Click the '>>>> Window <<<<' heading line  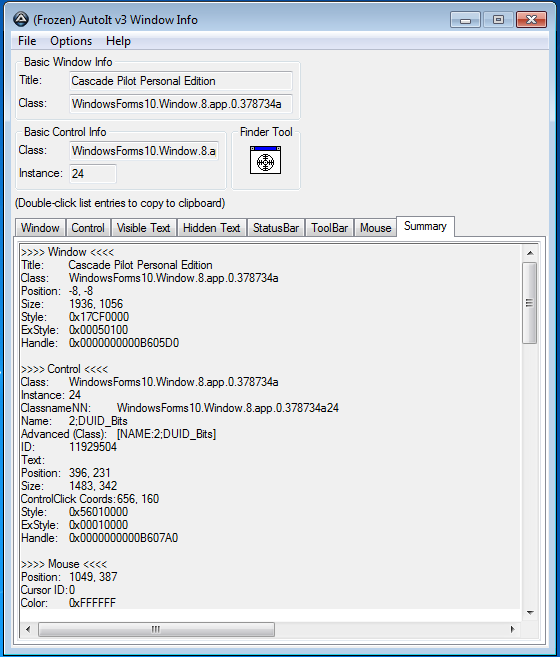67,252
